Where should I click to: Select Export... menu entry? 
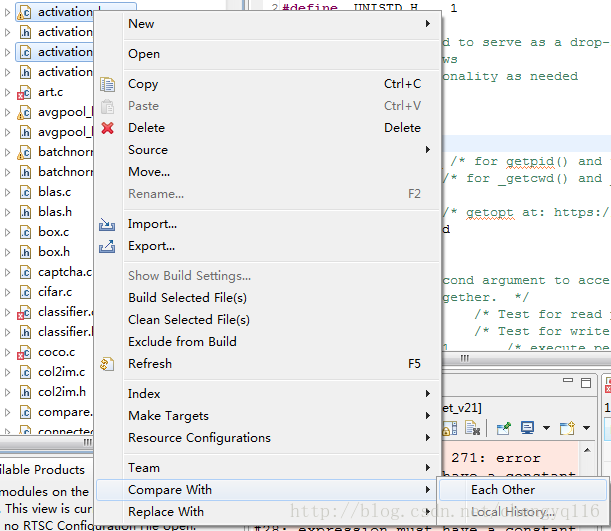pos(269,246)
